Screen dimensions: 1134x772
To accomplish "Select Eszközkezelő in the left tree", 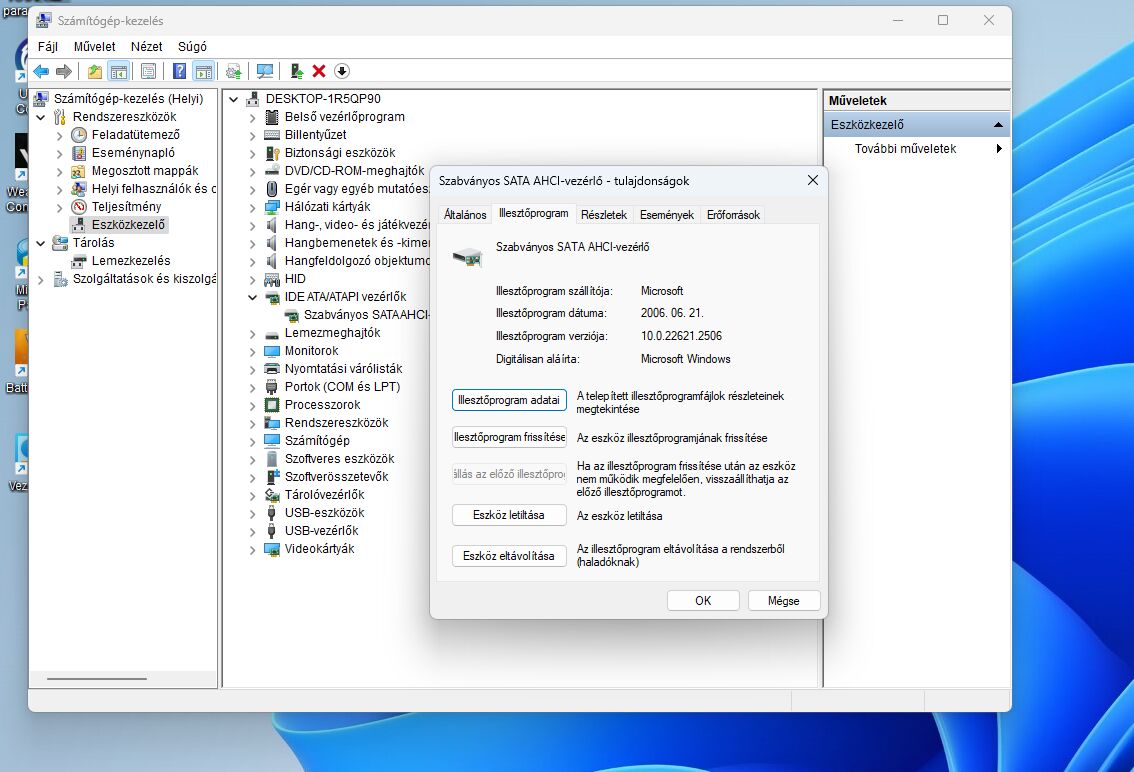I will point(128,225).
